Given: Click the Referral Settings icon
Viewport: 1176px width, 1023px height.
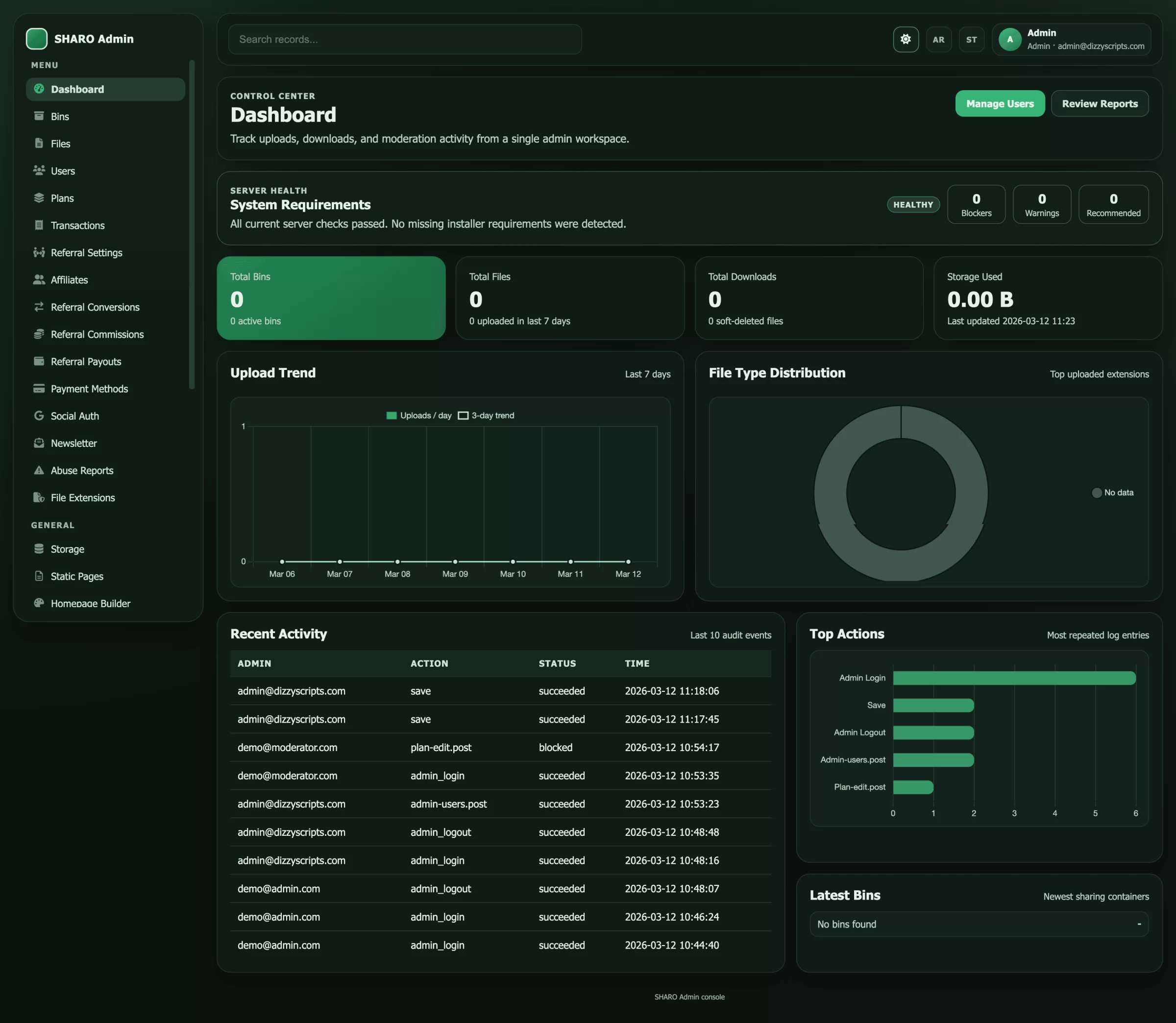Looking at the screenshot, I should point(39,252).
